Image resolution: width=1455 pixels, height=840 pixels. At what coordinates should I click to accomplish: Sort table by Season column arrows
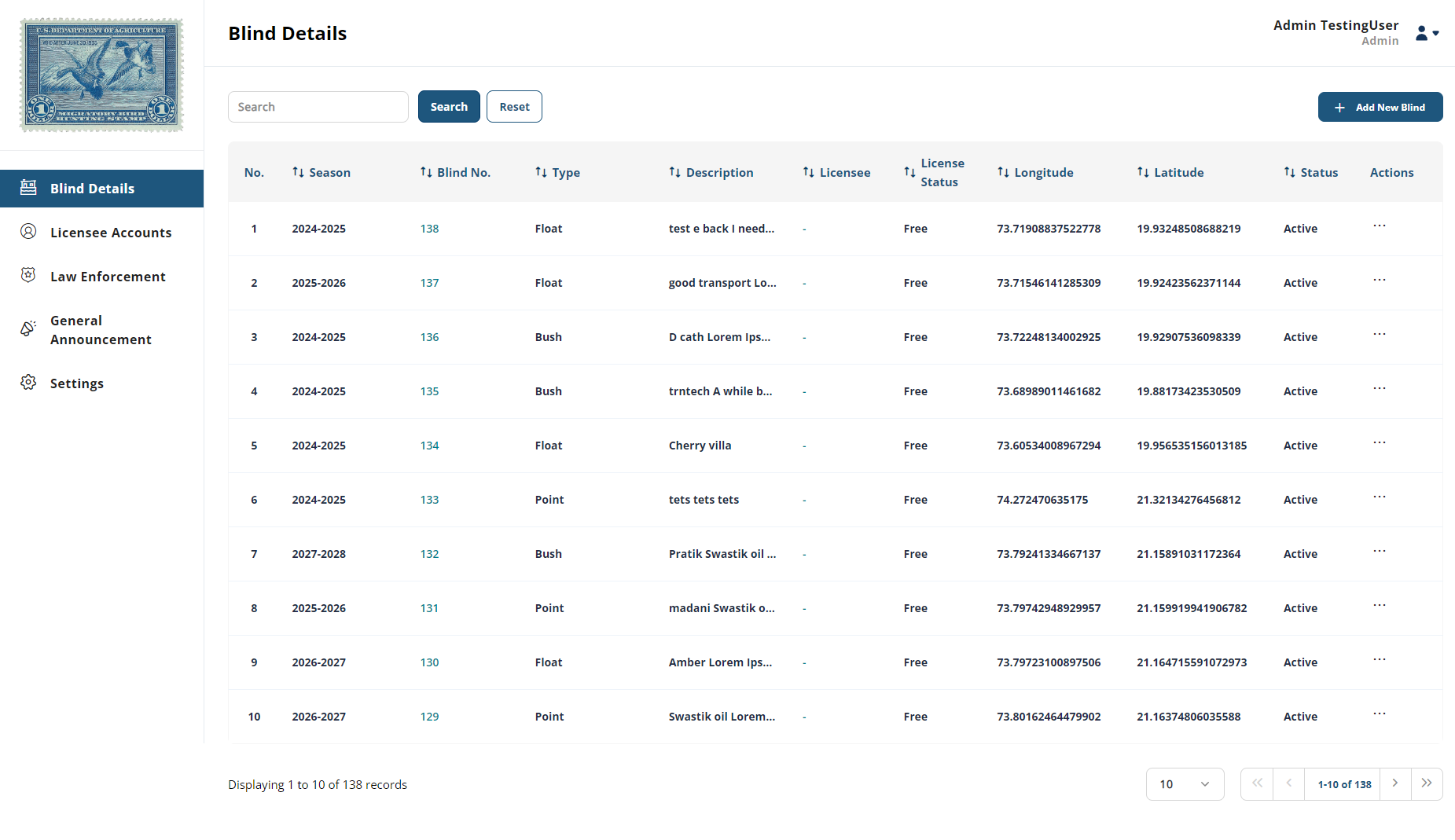click(x=298, y=172)
